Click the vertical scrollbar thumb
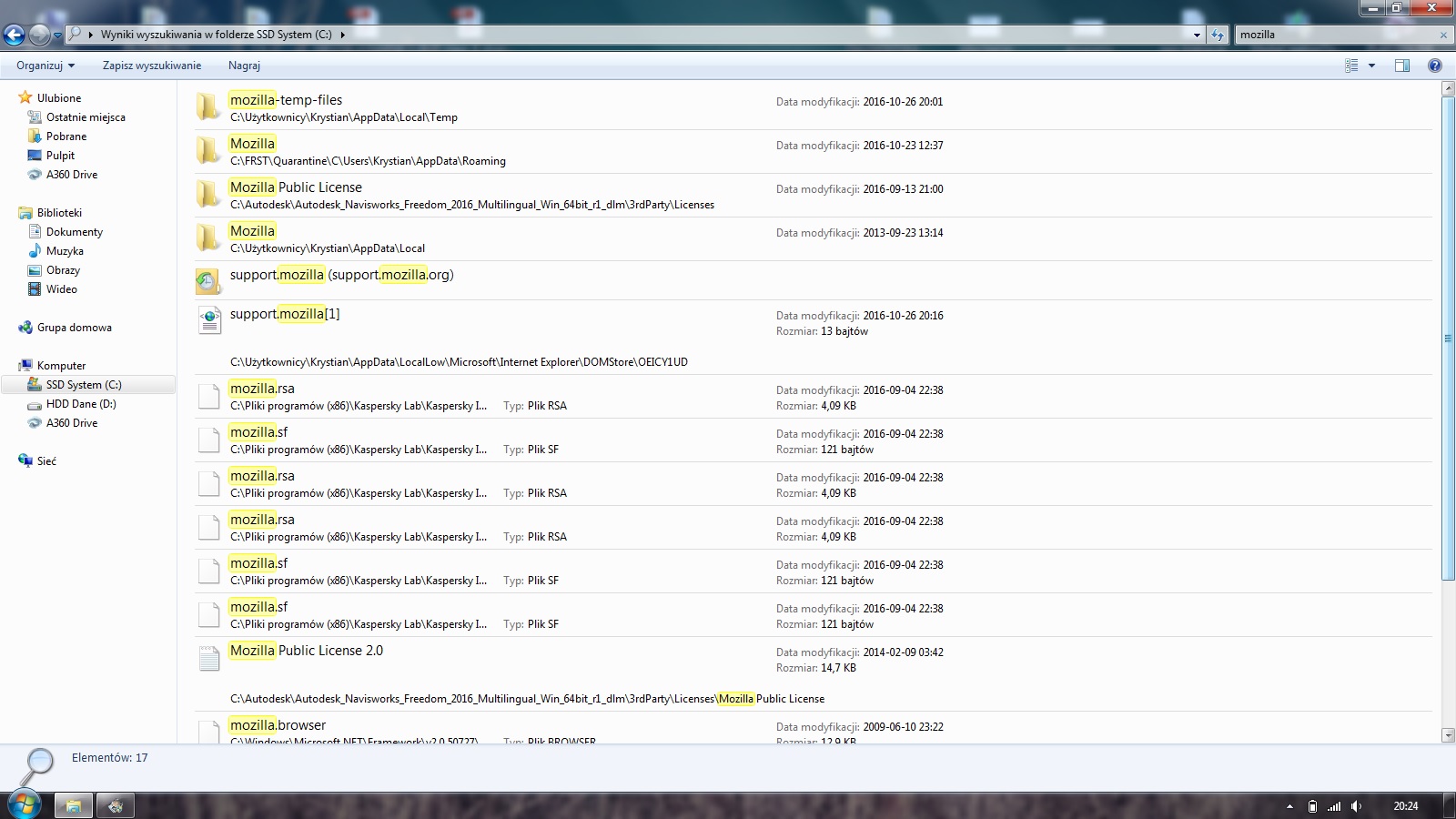 (x=1448, y=338)
